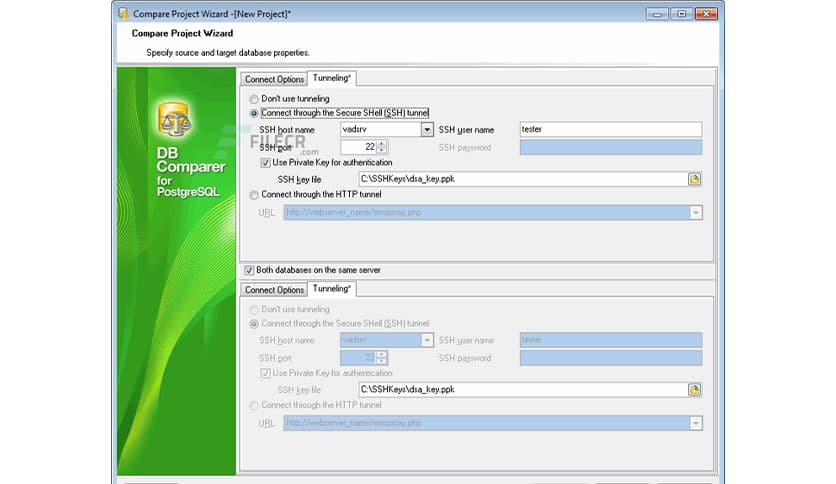Click the DB Comparer scales logo
The width and height of the screenshot is (836, 484).
tap(174, 119)
